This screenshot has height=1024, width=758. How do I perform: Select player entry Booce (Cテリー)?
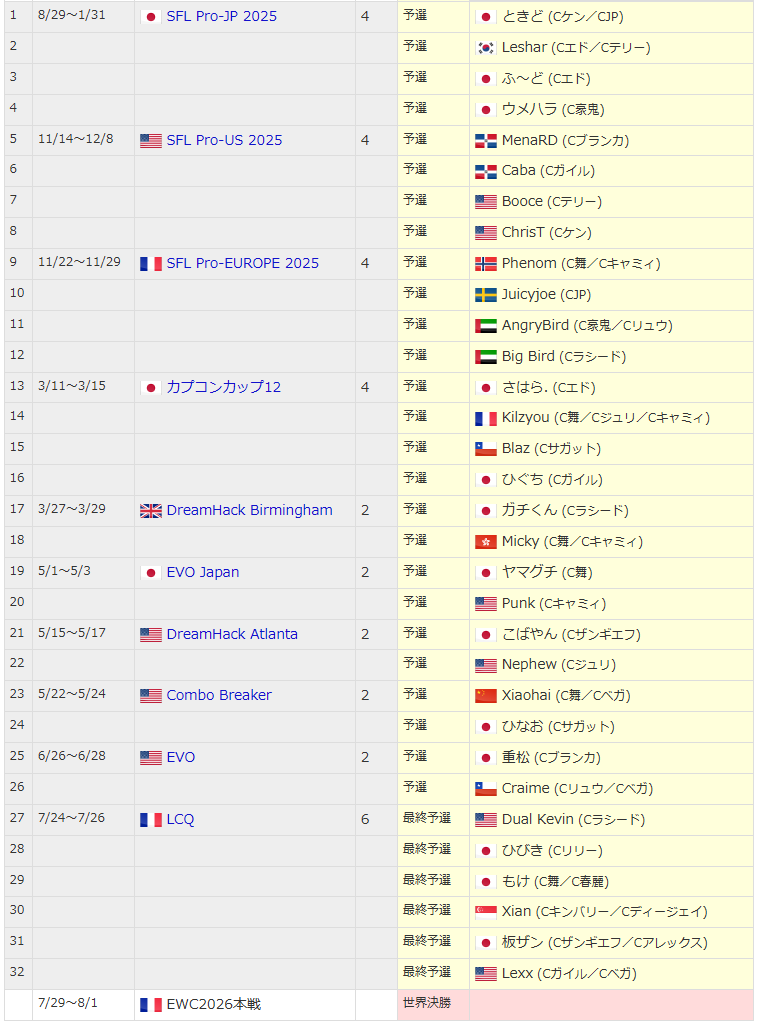[x=552, y=201]
